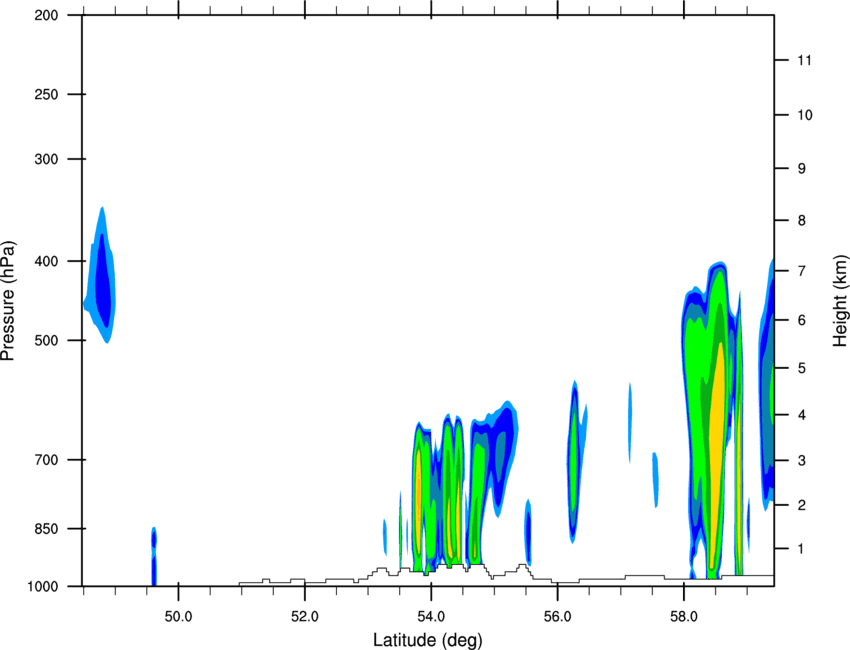Select the 500 pressure tick label
This screenshot has width=850, height=650.
[x=46, y=340]
